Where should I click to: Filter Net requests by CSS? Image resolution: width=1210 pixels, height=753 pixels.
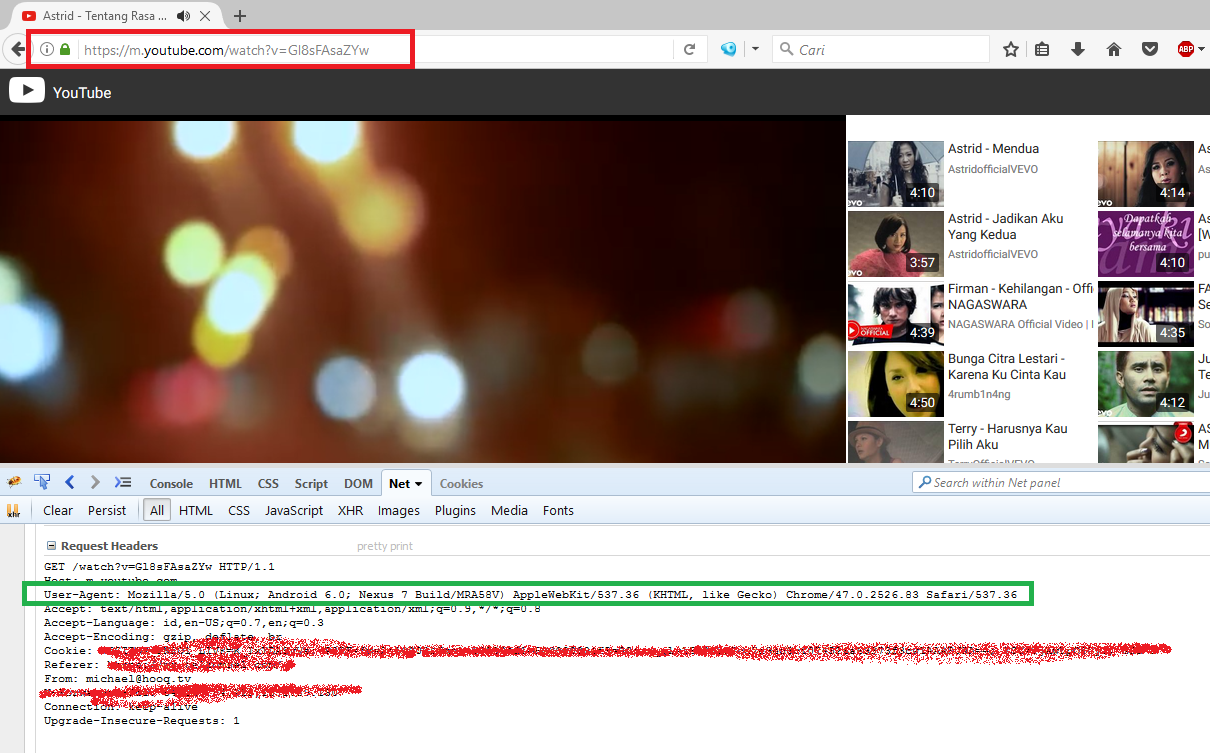(x=239, y=510)
